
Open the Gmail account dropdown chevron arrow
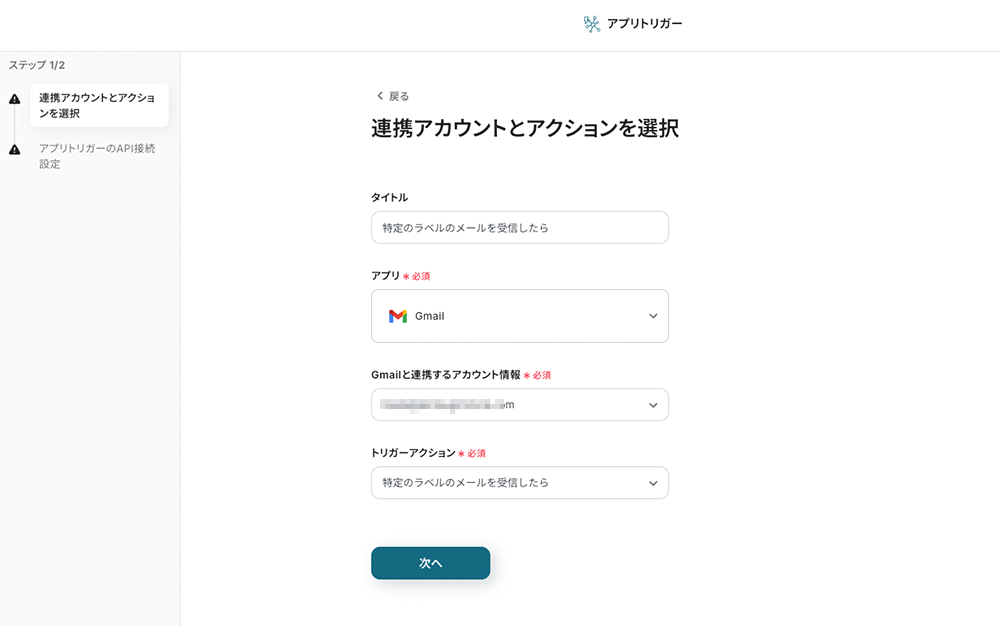pos(653,405)
